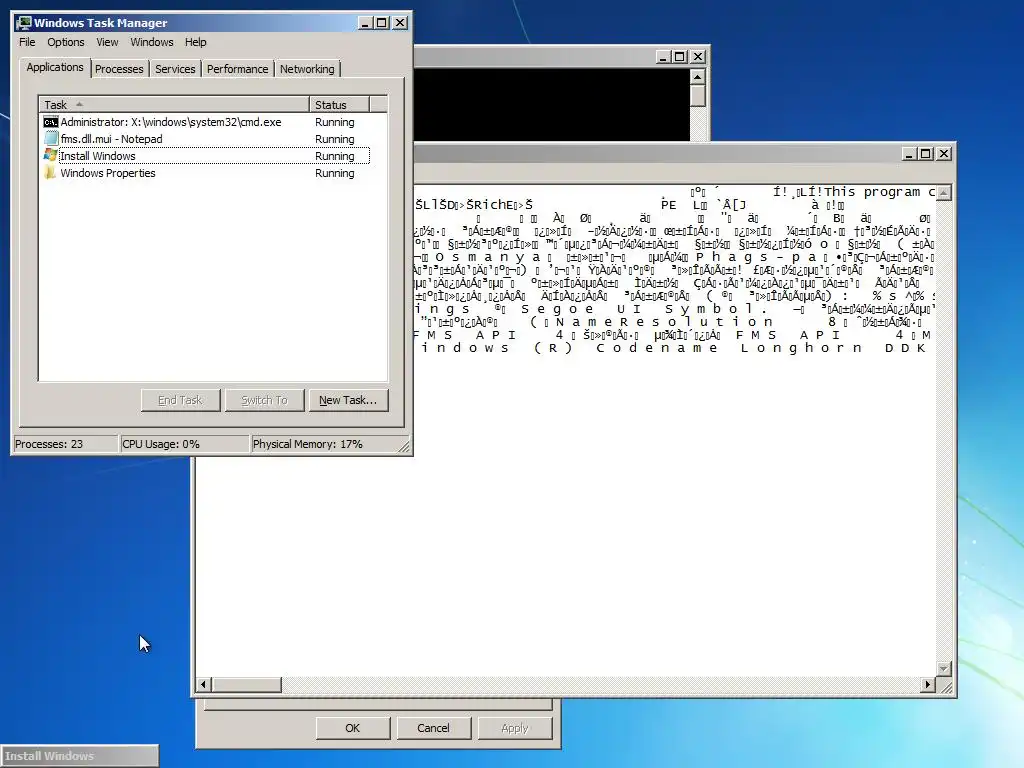
Task: Close the Task Manager window
Action: [x=400, y=23]
